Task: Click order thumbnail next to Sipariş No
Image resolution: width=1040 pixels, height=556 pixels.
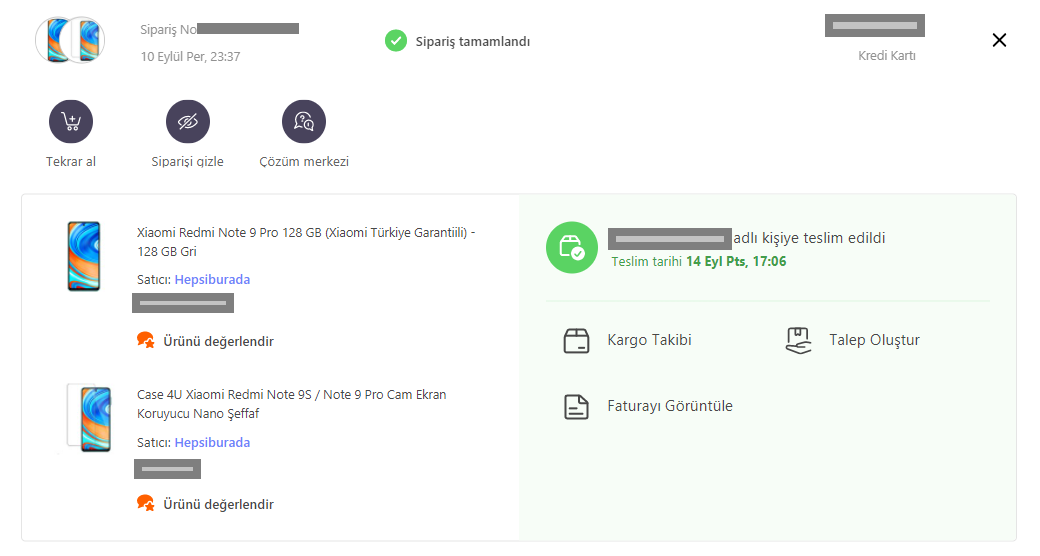Action: pos(70,40)
